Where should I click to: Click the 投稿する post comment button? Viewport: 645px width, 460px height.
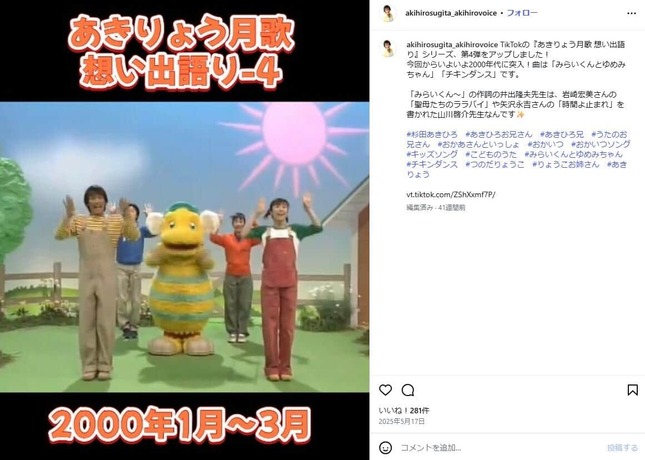[x=622, y=447]
